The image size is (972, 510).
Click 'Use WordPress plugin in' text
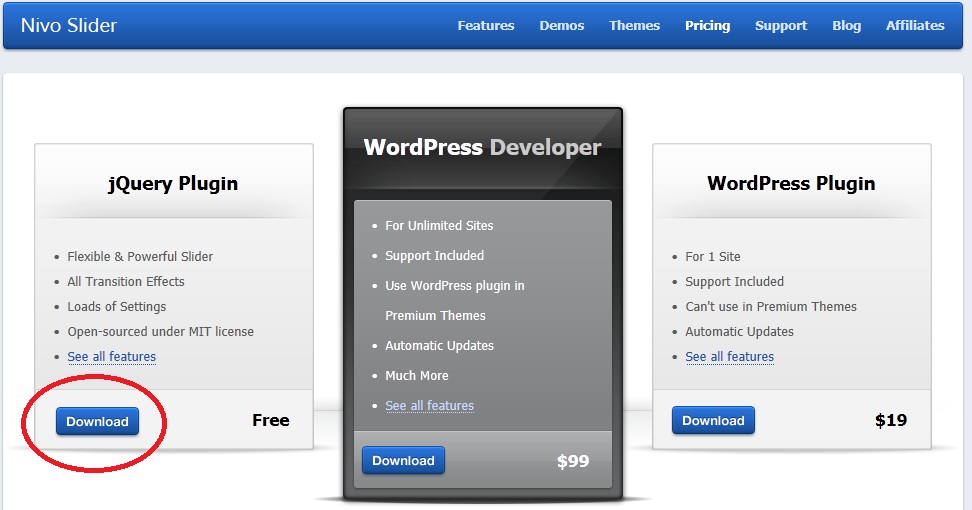[x=455, y=286]
